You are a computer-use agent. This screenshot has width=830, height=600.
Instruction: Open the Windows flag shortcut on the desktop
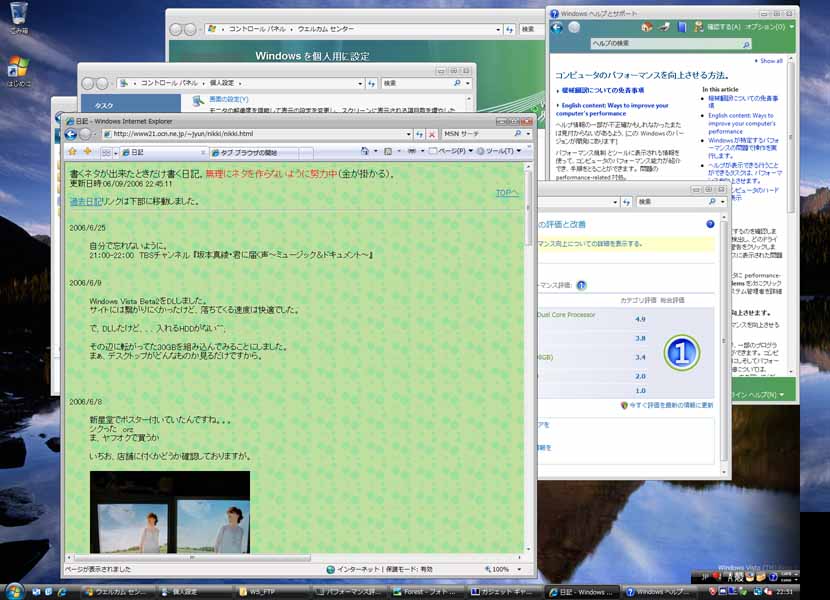(19, 71)
